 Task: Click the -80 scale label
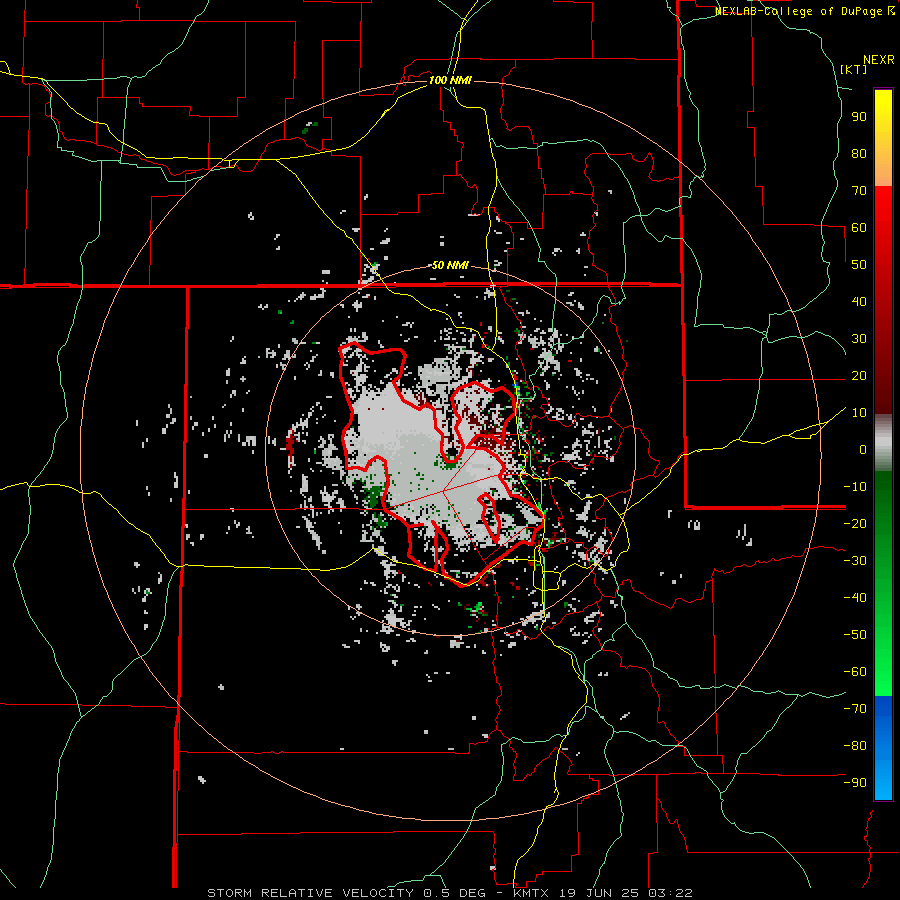[855, 746]
